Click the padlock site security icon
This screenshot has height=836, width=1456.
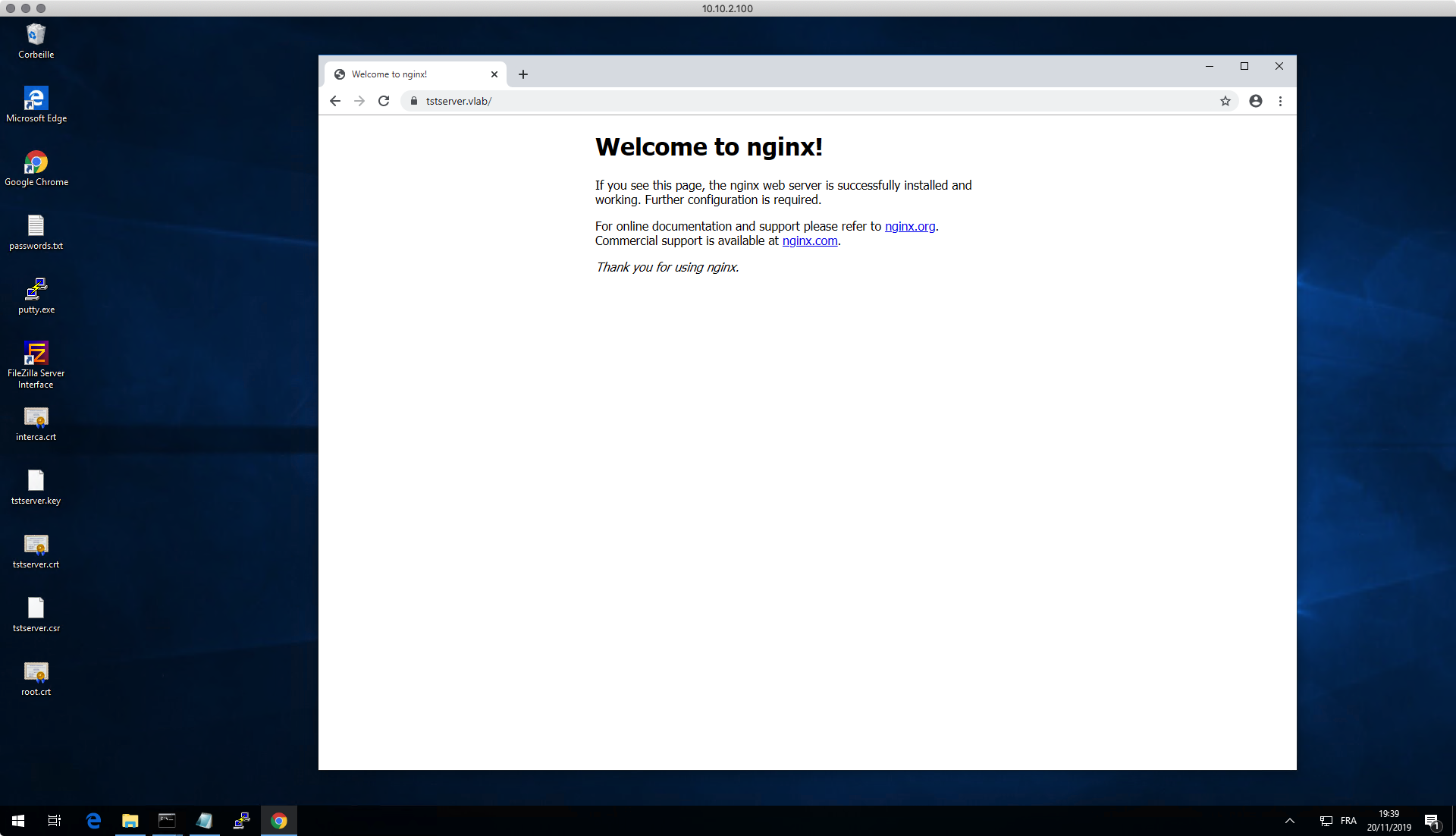pos(414,101)
